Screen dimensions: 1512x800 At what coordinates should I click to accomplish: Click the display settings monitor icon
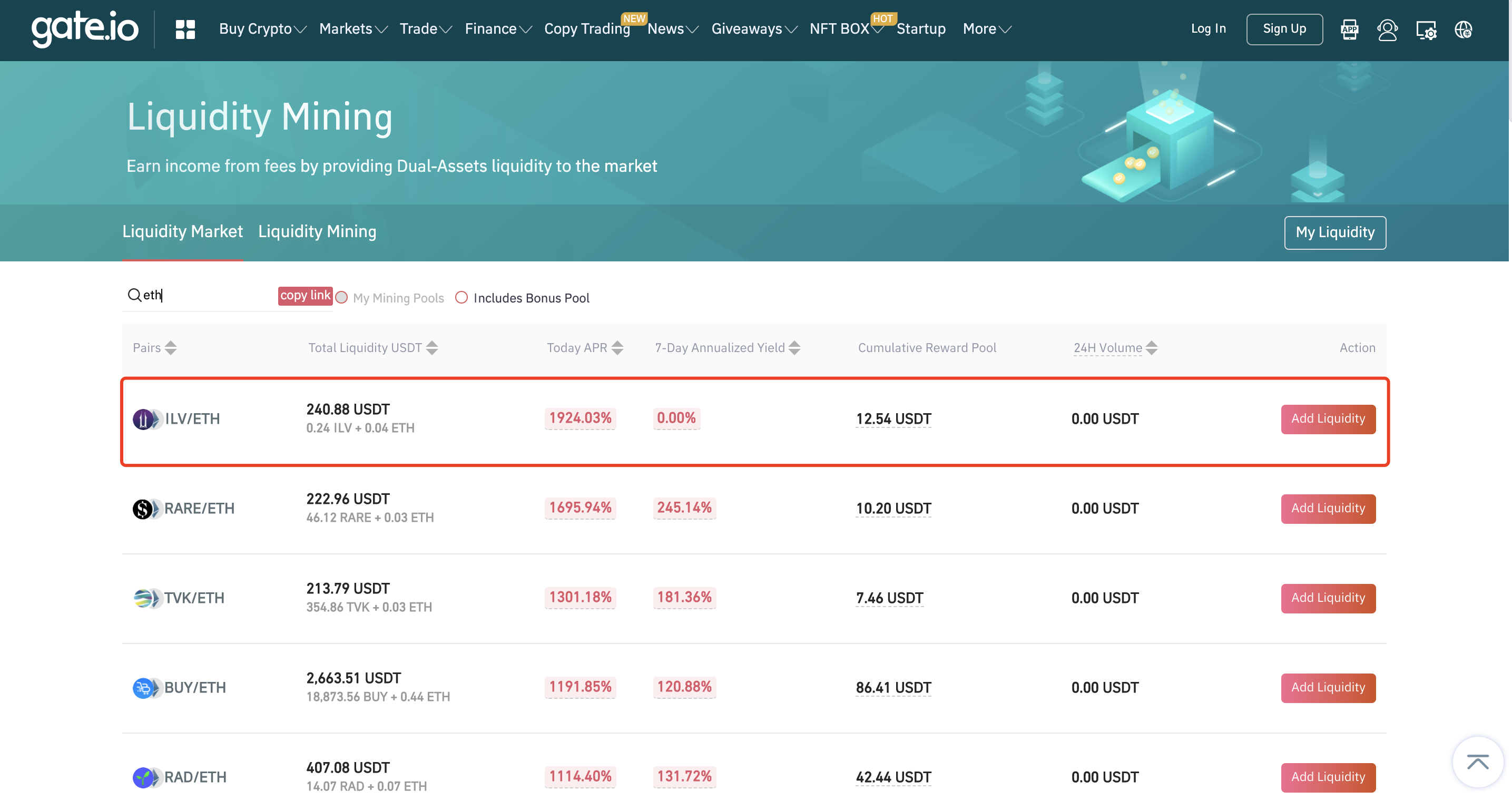(x=1426, y=30)
